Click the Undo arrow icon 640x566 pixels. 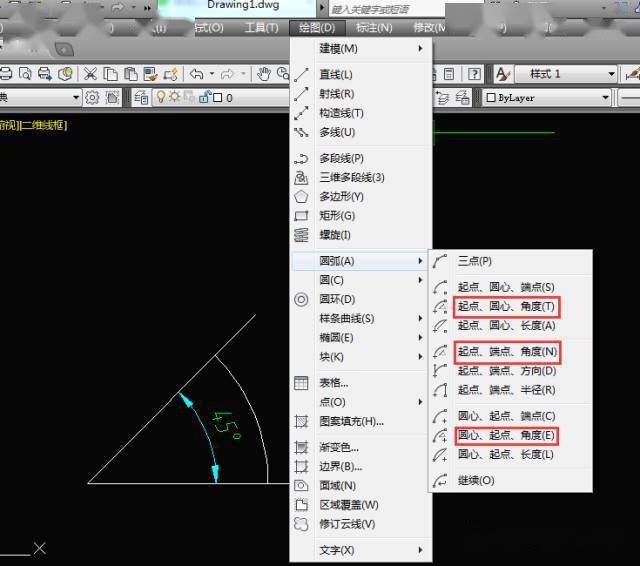pyautogui.click(x=196, y=74)
